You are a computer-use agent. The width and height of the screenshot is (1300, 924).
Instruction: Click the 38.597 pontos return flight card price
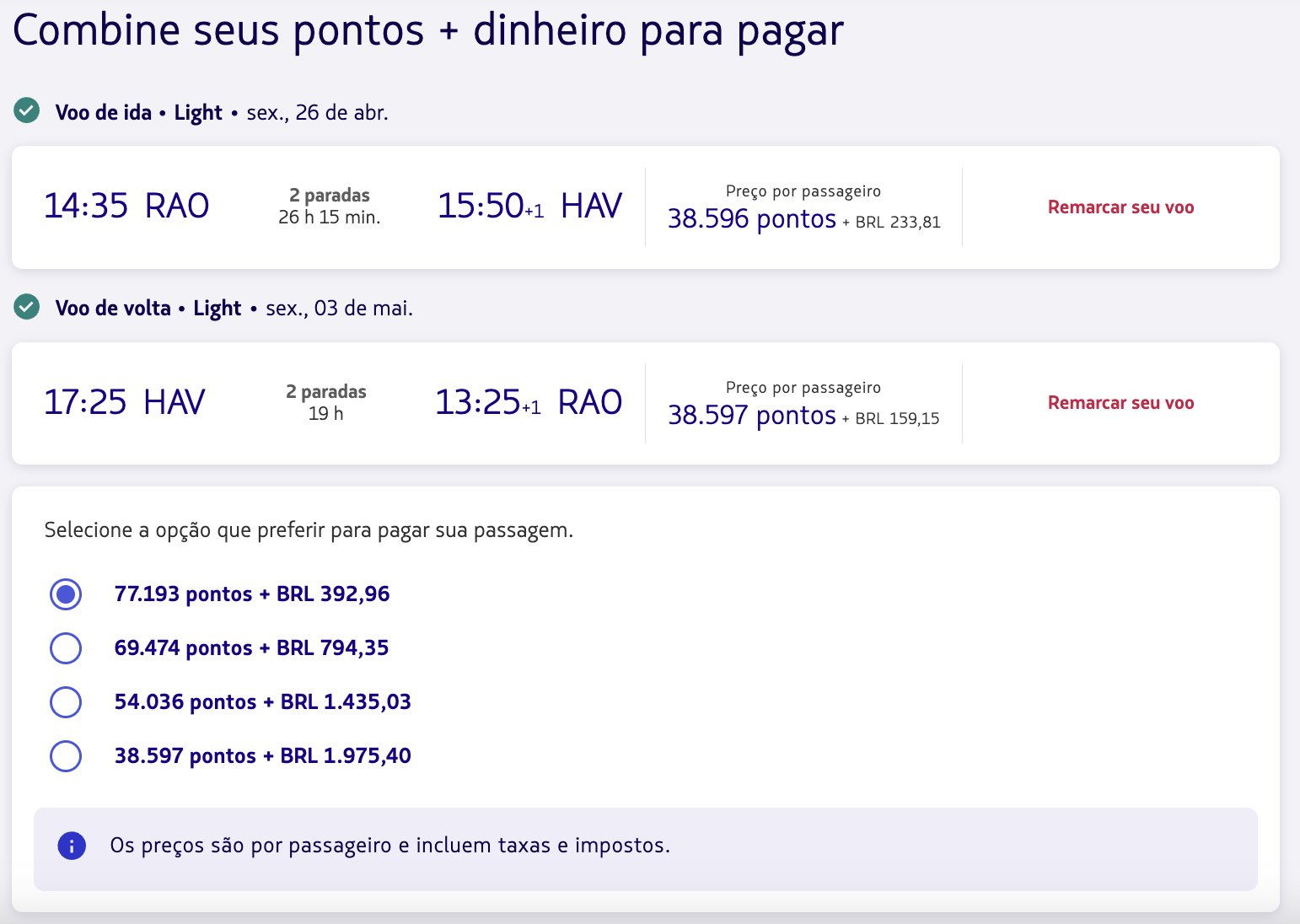tap(751, 416)
